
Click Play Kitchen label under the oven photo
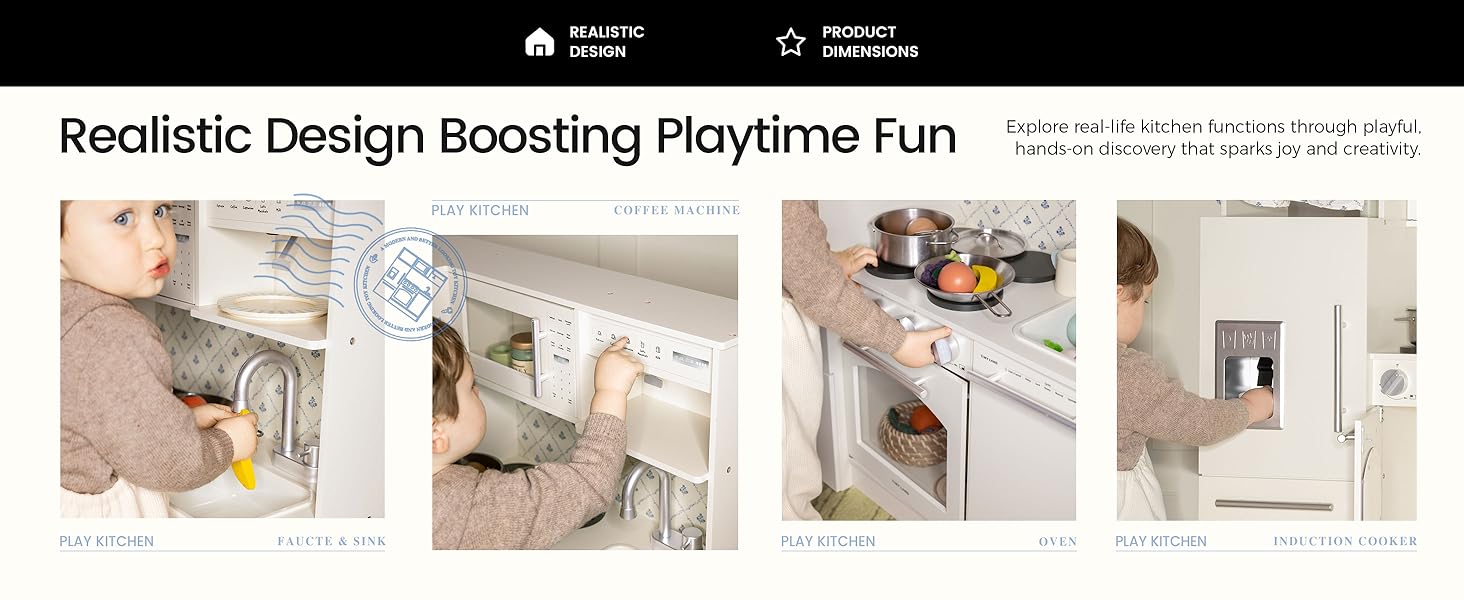(x=828, y=541)
